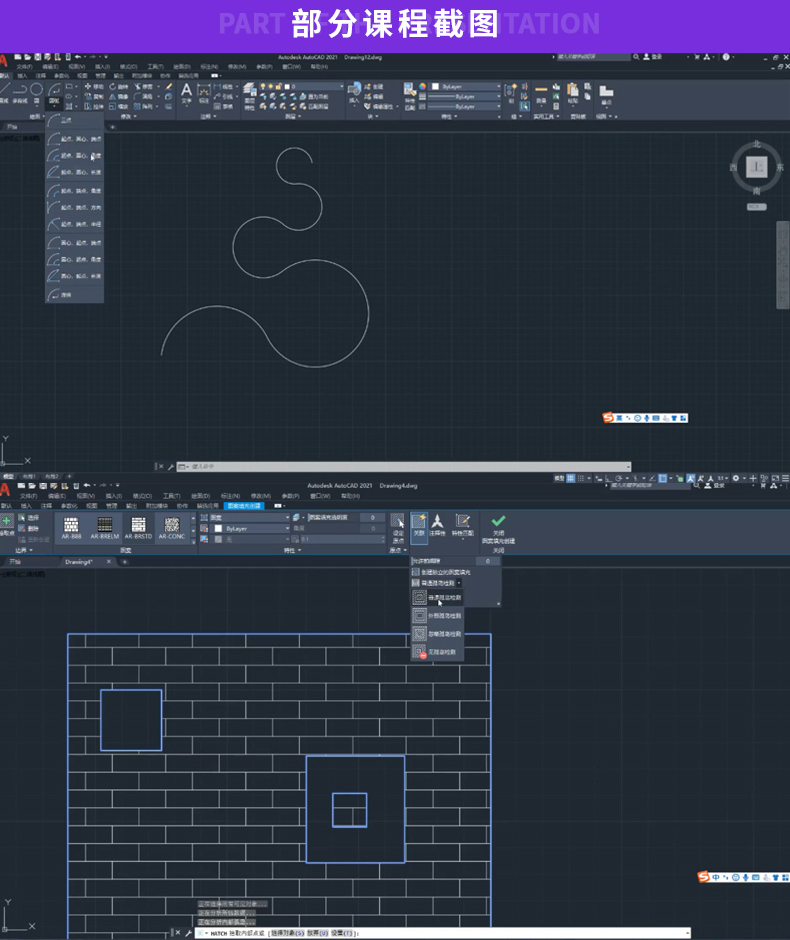The width and height of the screenshot is (790, 940).
Task: Toggle create separate hatches (创建独立的图案填充)
Action: (x=442, y=572)
